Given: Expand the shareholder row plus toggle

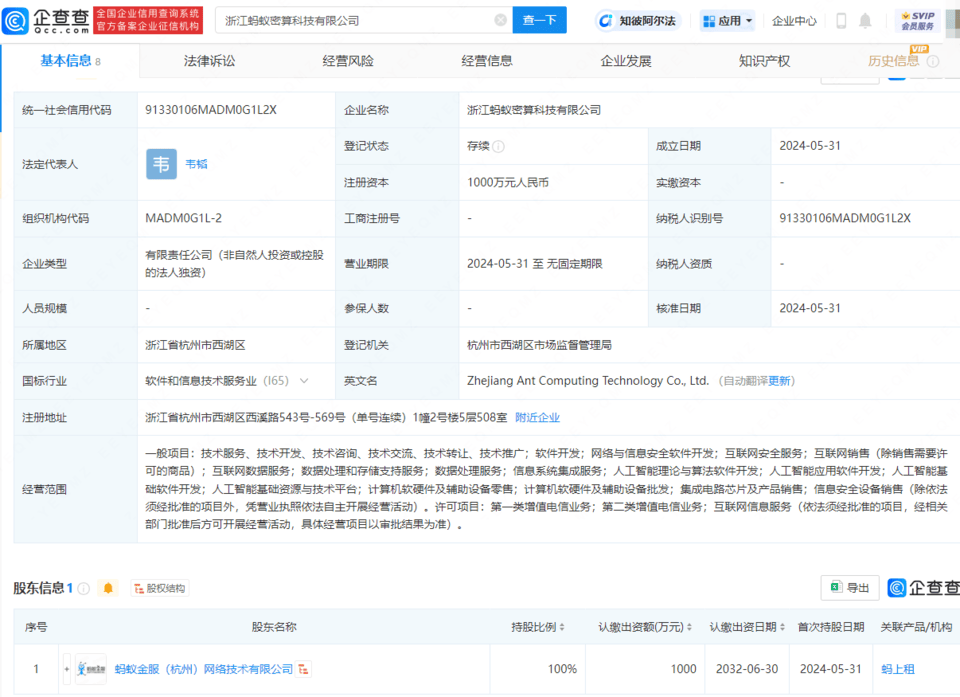Looking at the screenshot, I should [x=67, y=669].
